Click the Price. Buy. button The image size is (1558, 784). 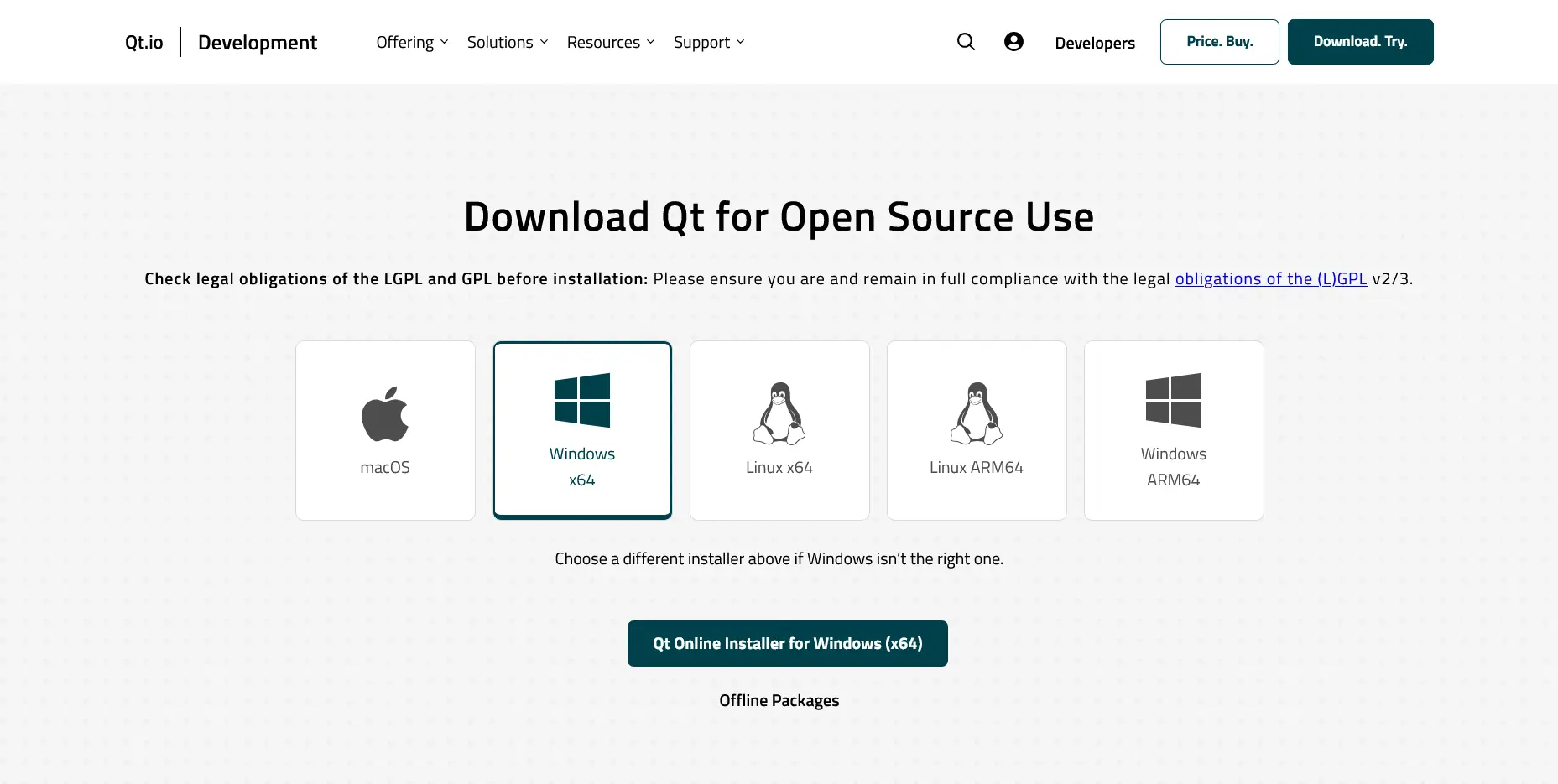1220,42
